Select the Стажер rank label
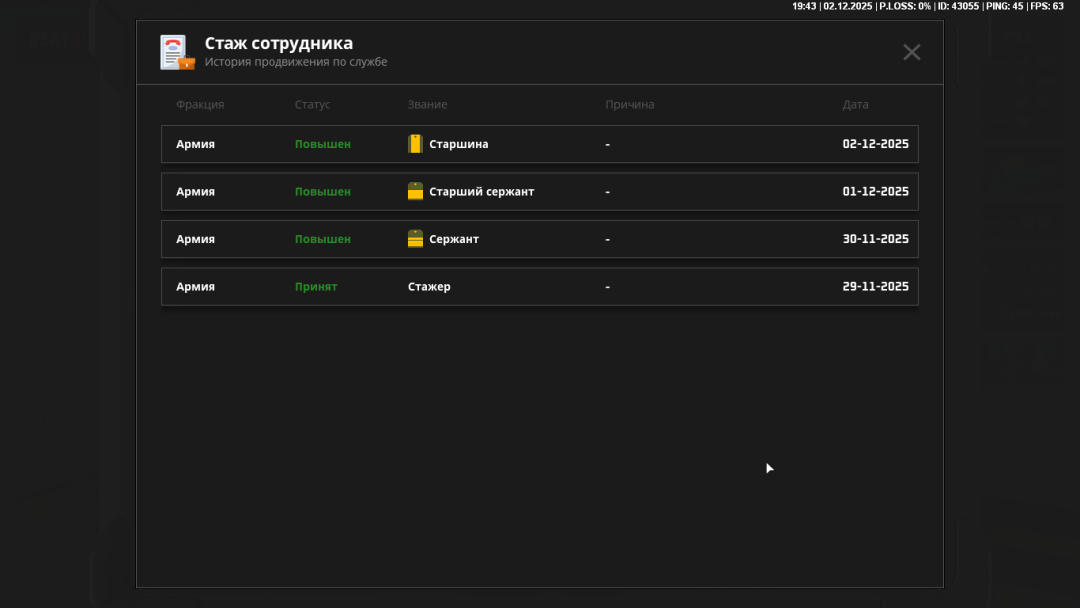This screenshot has height=608, width=1080. (429, 287)
